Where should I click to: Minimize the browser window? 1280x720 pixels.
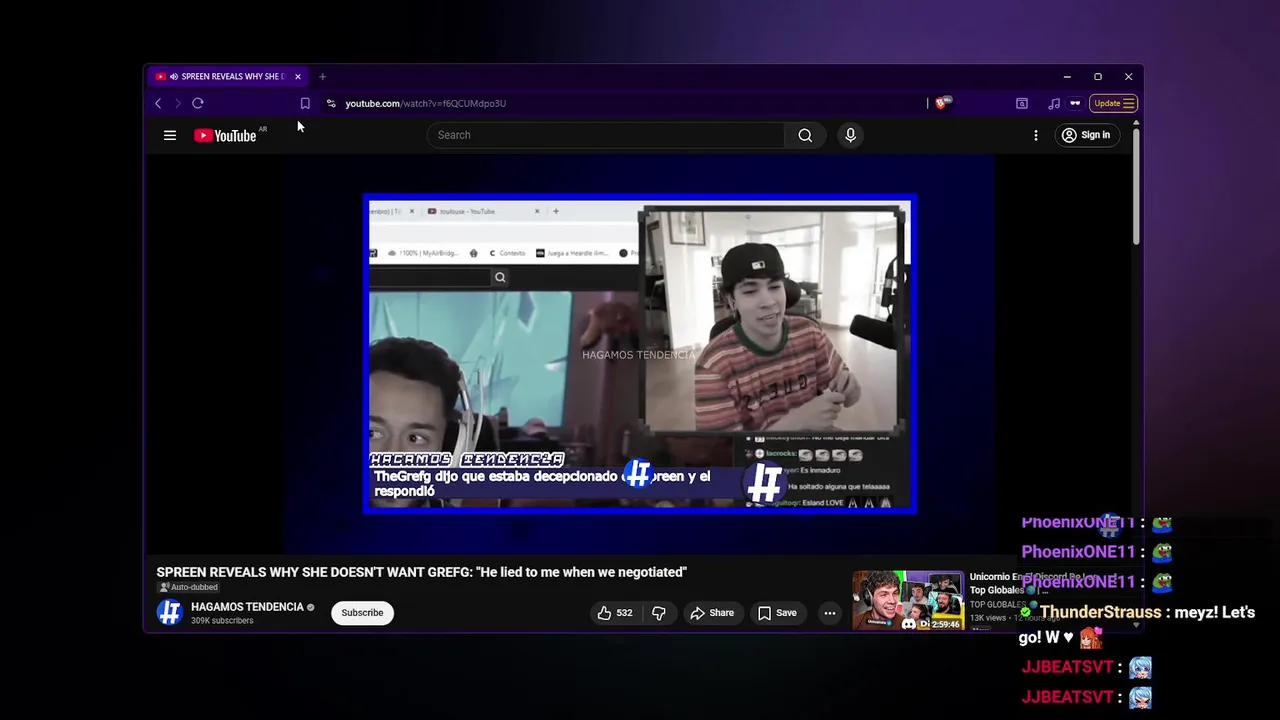(x=1067, y=76)
